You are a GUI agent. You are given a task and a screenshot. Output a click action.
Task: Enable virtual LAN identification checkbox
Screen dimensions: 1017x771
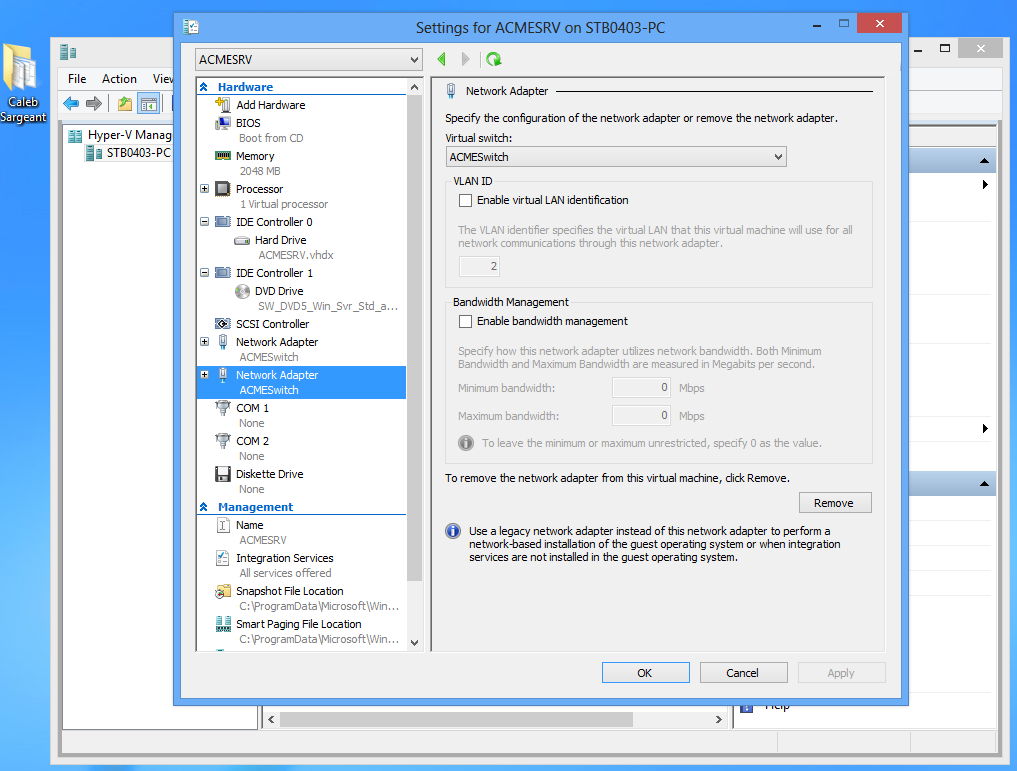pos(465,200)
